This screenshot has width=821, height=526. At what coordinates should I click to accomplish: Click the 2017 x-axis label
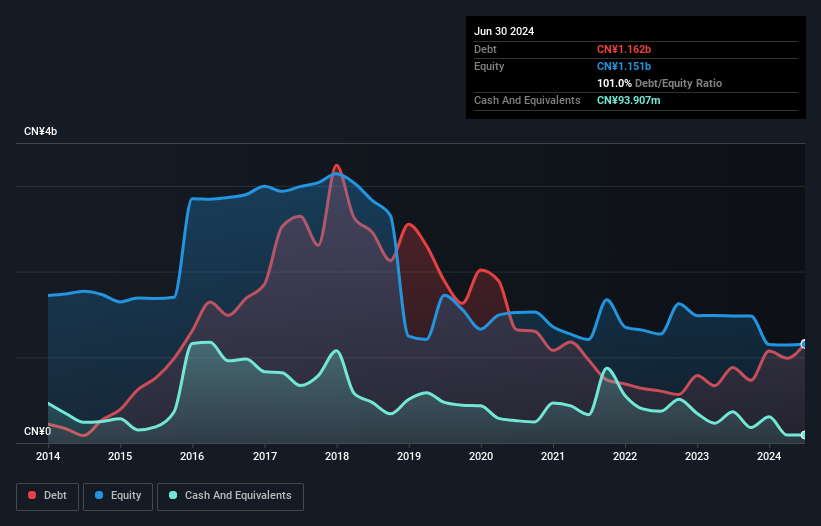pos(265,456)
